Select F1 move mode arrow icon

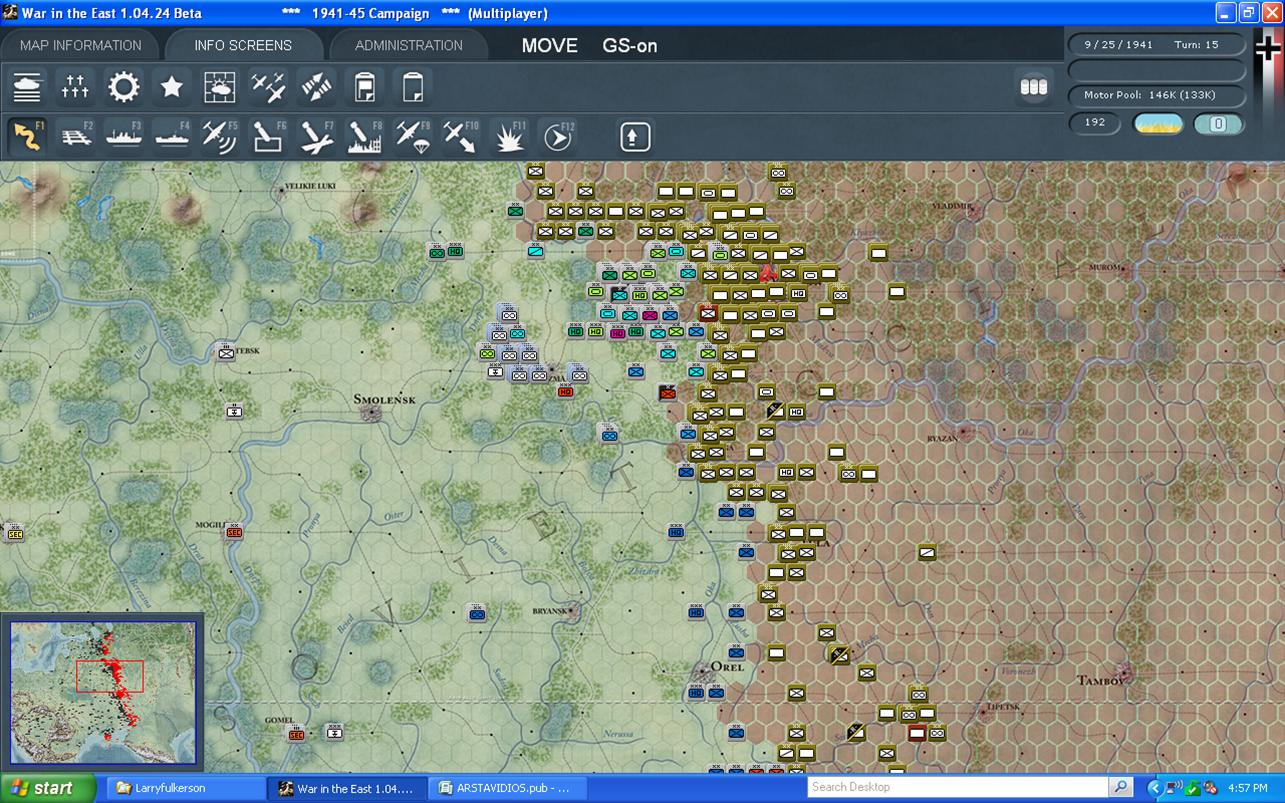(x=28, y=136)
